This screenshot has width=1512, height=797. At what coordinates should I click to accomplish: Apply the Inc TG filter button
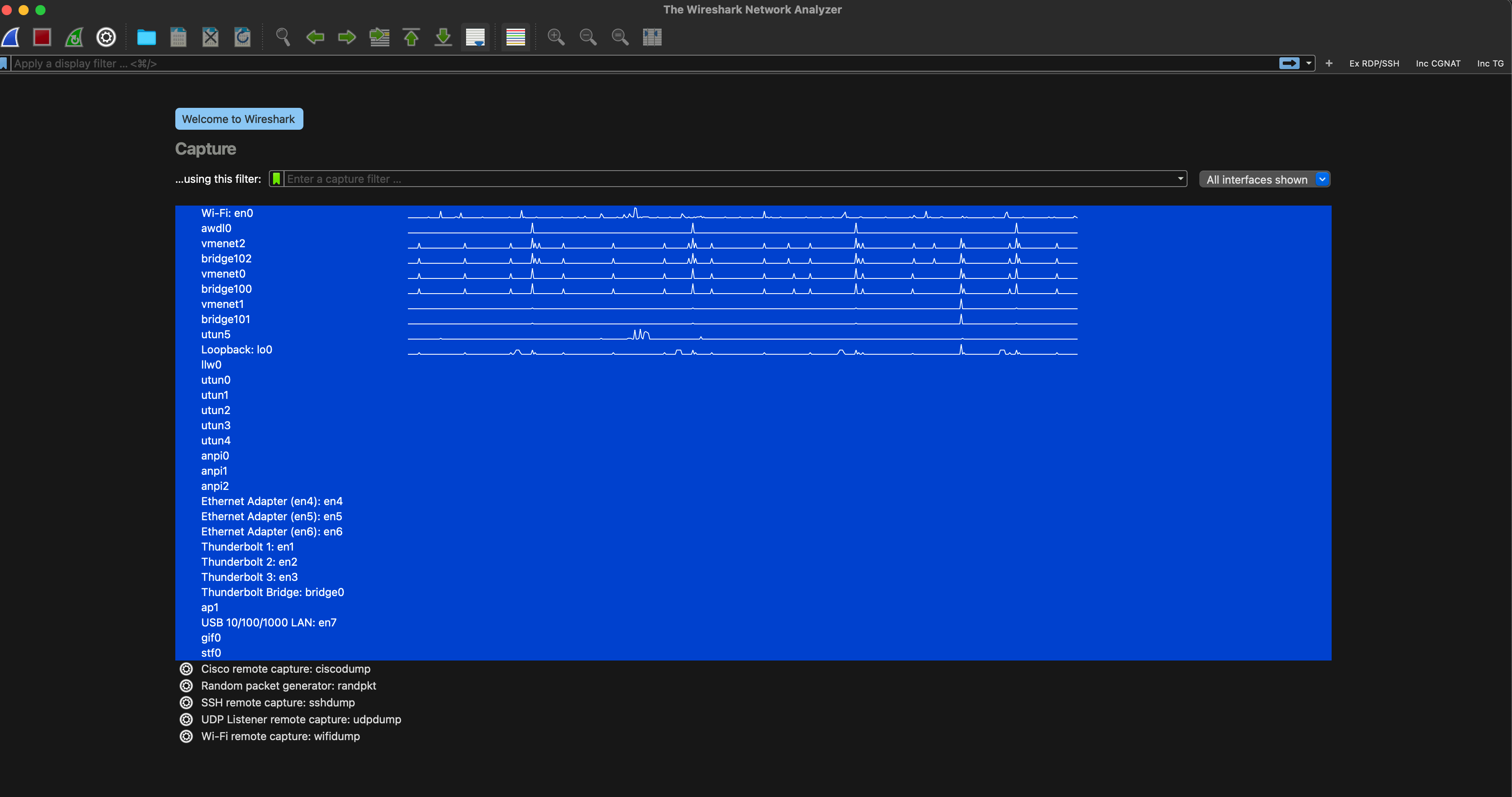click(x=1490, y=63)
